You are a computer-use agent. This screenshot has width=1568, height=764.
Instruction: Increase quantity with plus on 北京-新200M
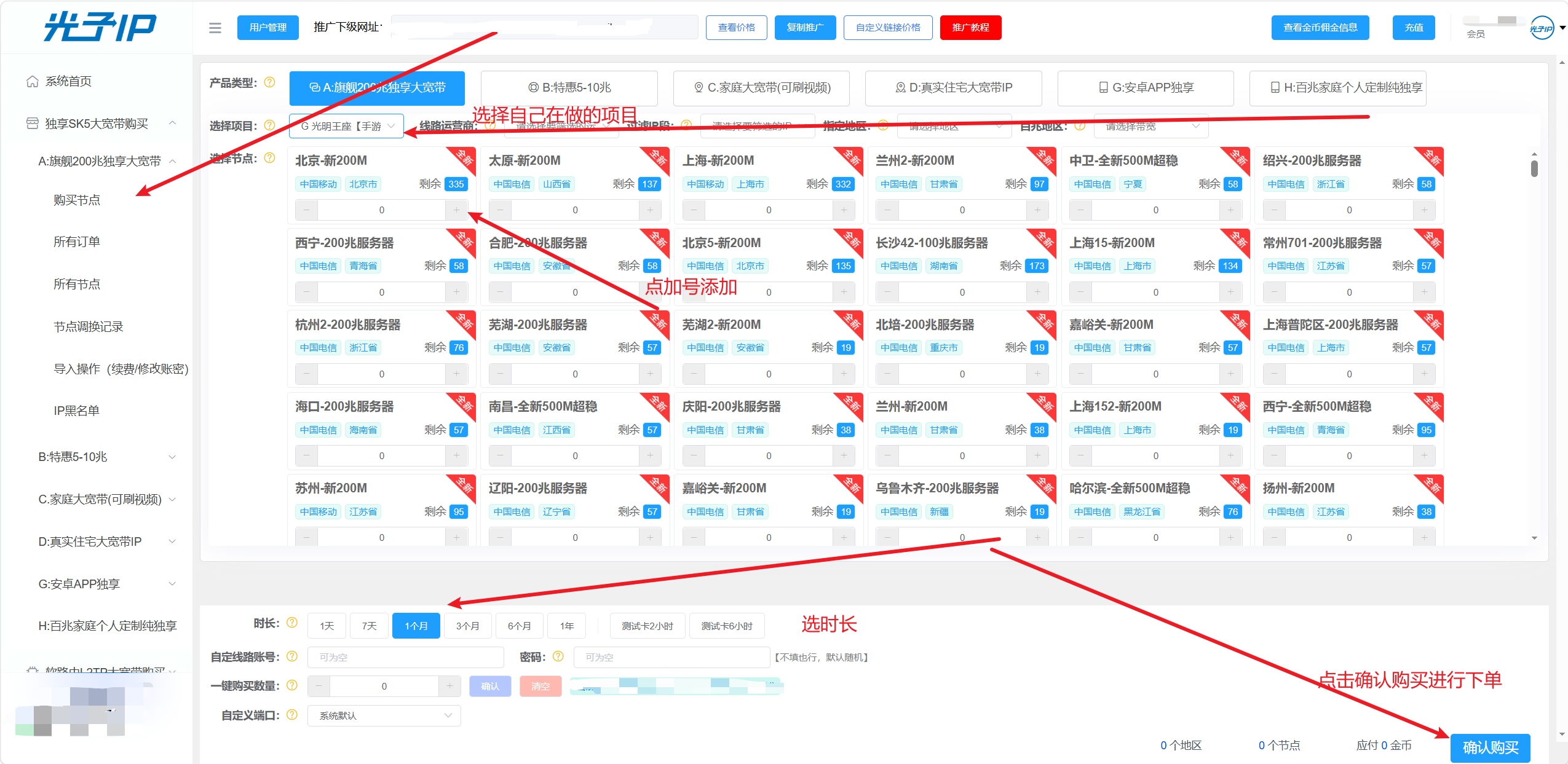click(x=456, y=210)
